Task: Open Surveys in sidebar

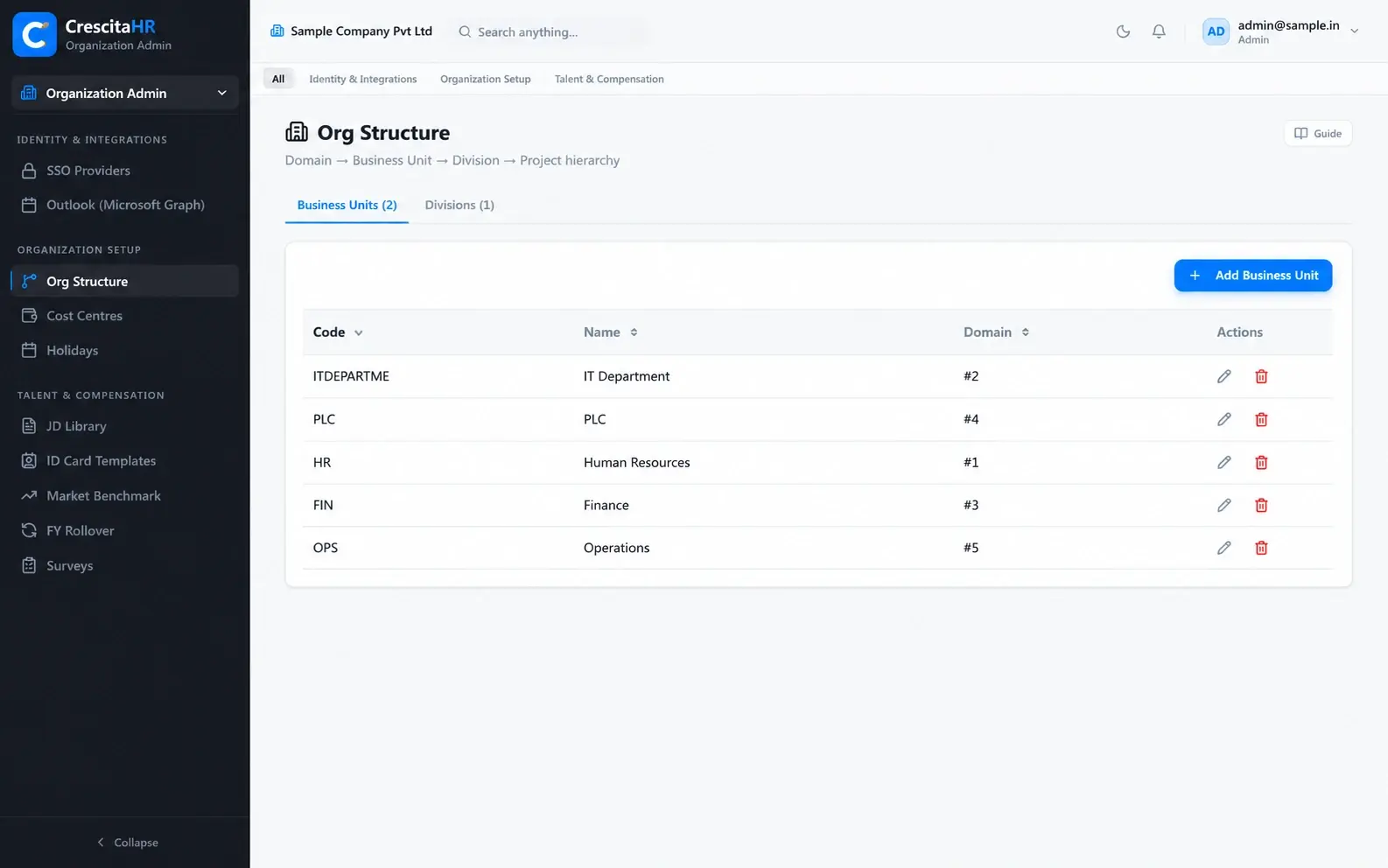Action: pyautogui.click(x=124, y=565)
